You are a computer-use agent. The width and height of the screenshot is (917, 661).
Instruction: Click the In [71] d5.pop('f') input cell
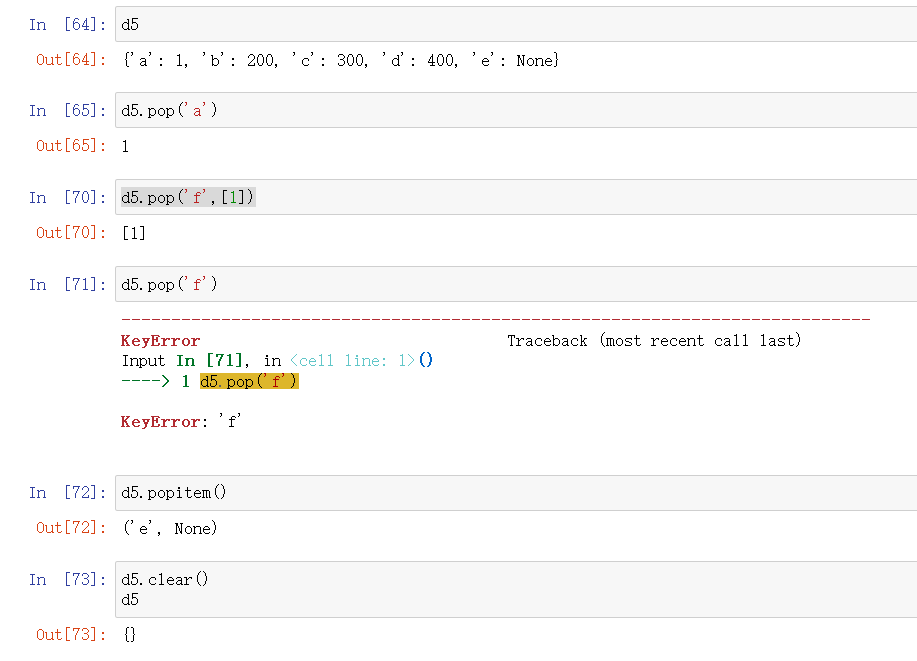(x=500, y=285)
